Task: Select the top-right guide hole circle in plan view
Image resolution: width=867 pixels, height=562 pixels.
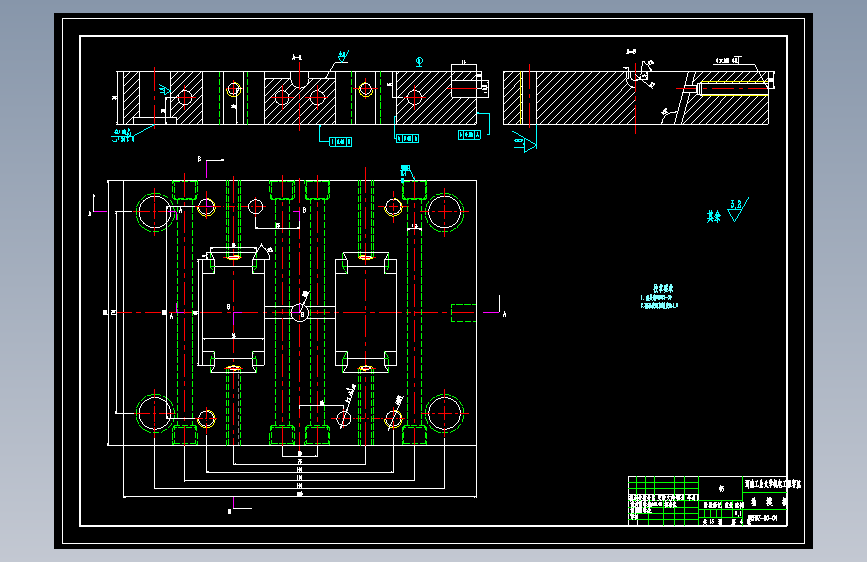Action: 445,211
